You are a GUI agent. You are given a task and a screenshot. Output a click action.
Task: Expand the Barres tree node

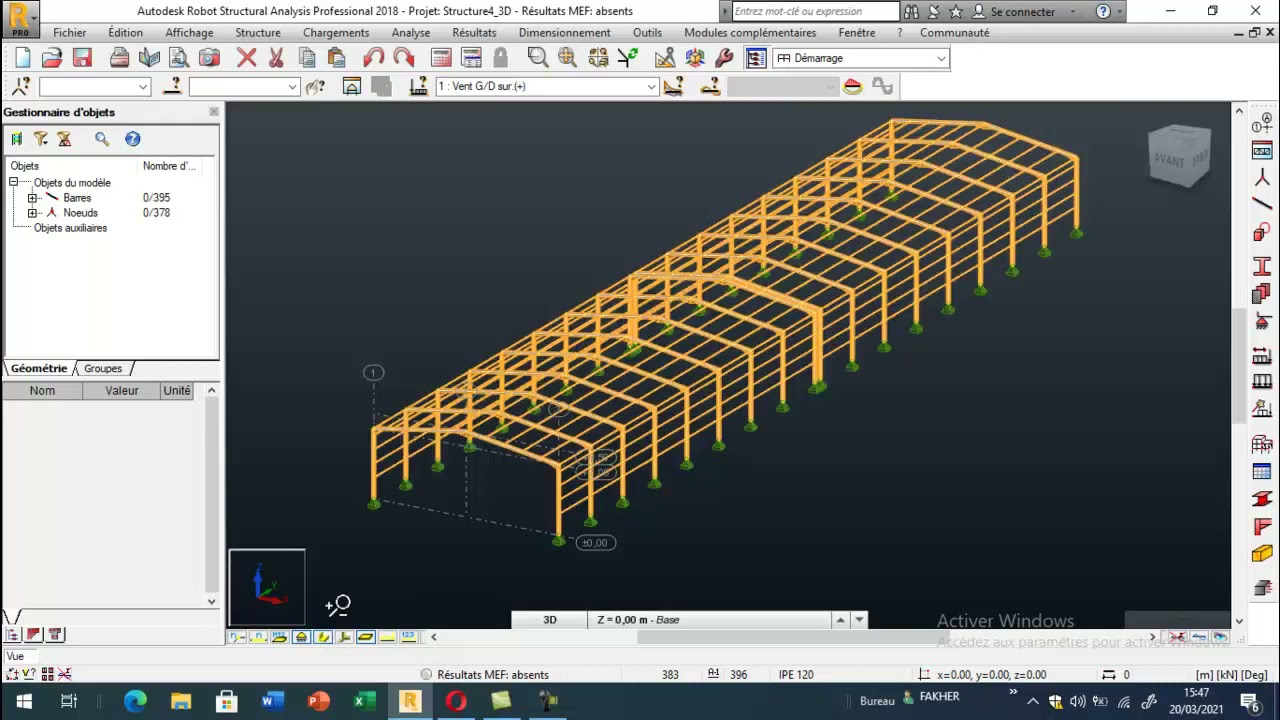[x=32, y=198]
